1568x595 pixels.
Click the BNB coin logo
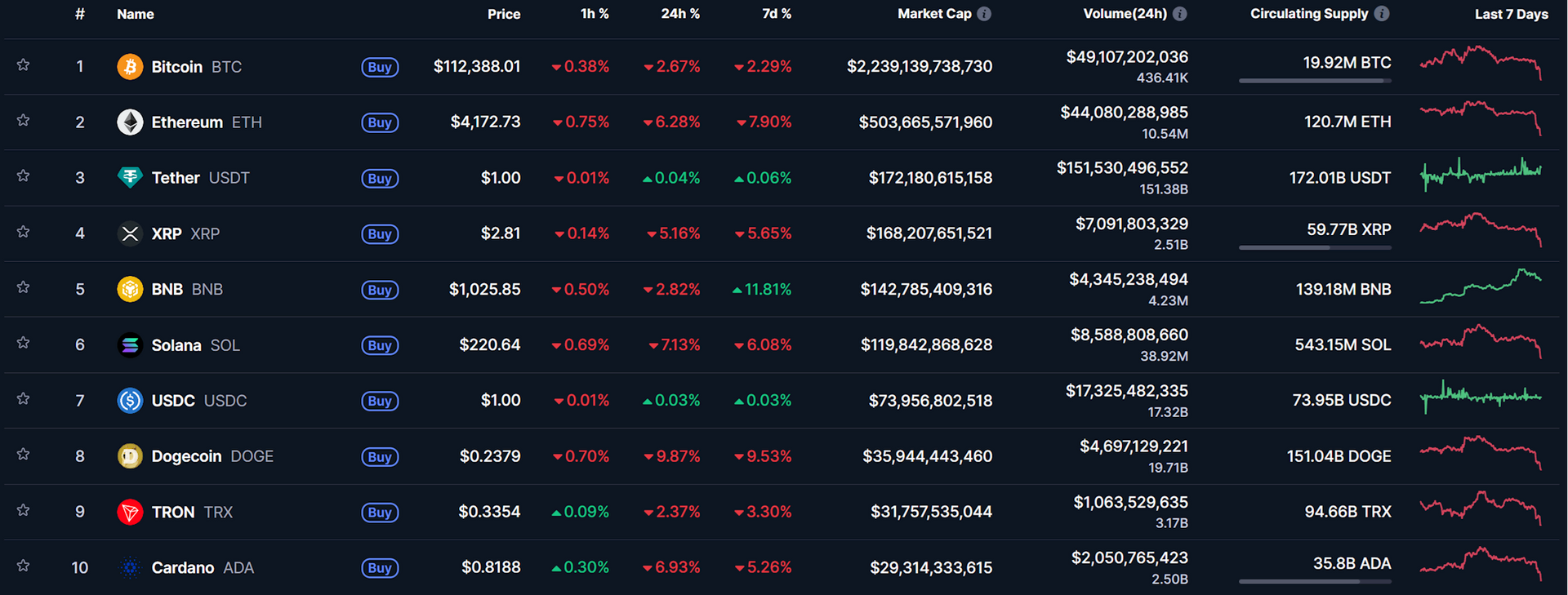pyautogui.click(x=130, y=289)
